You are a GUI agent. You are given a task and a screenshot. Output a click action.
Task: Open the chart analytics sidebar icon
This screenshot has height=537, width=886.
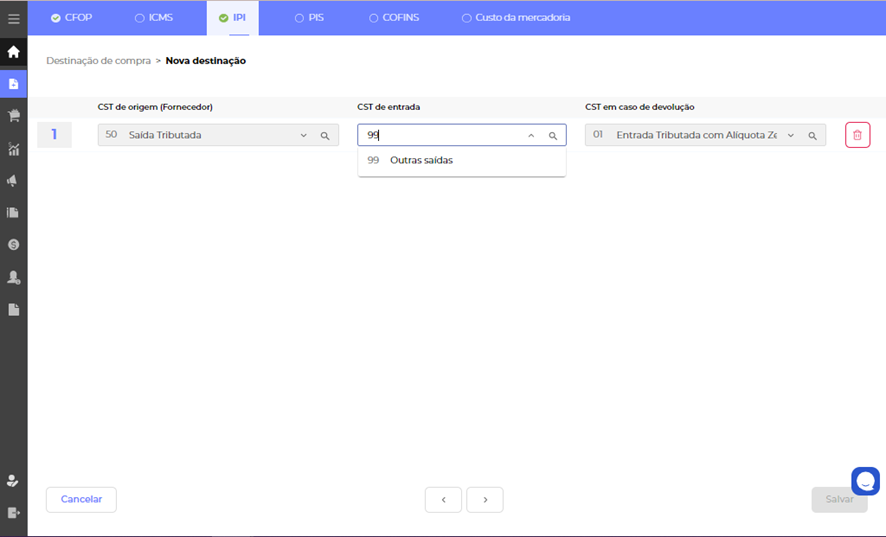(x=13, y=149)
